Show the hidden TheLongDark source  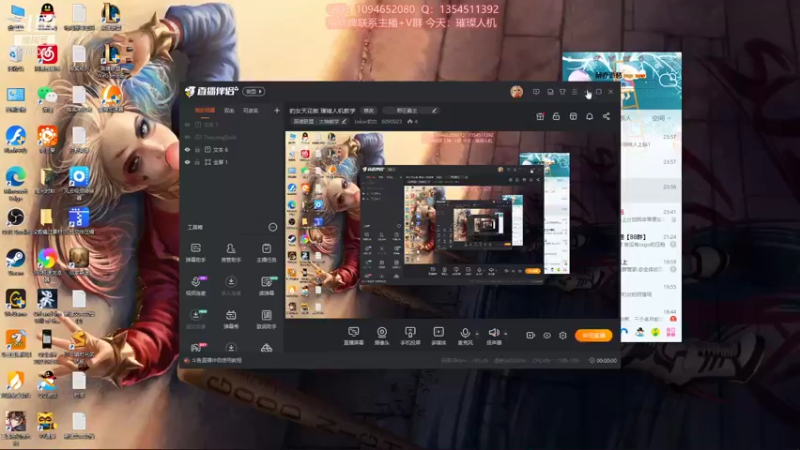pos(187,137)
